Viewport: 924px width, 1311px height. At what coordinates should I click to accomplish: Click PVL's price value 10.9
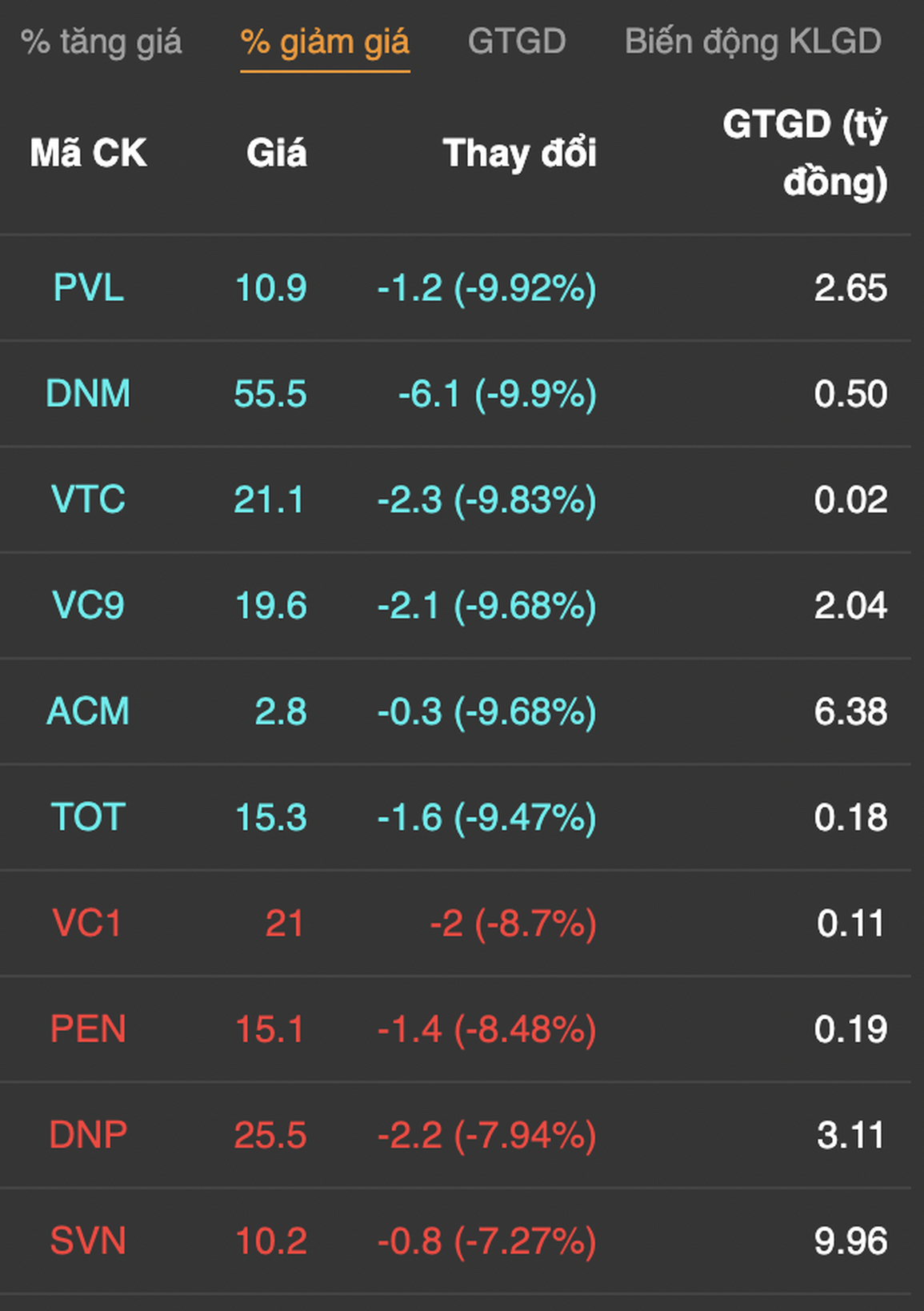pyautogui.click(x=270, y=288)
